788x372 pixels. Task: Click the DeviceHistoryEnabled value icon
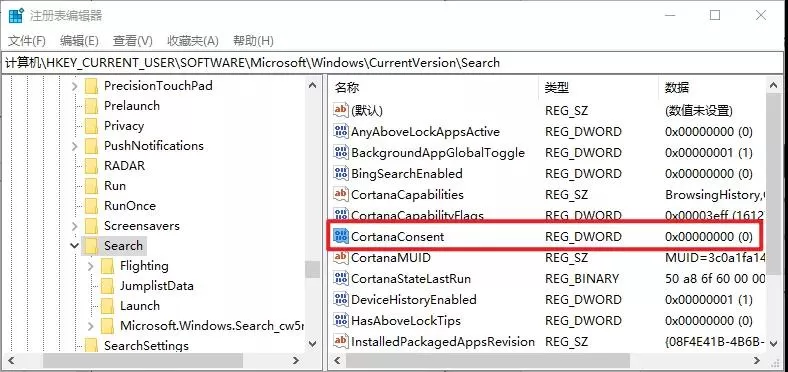pyautogui.click(x=341, y=300)
